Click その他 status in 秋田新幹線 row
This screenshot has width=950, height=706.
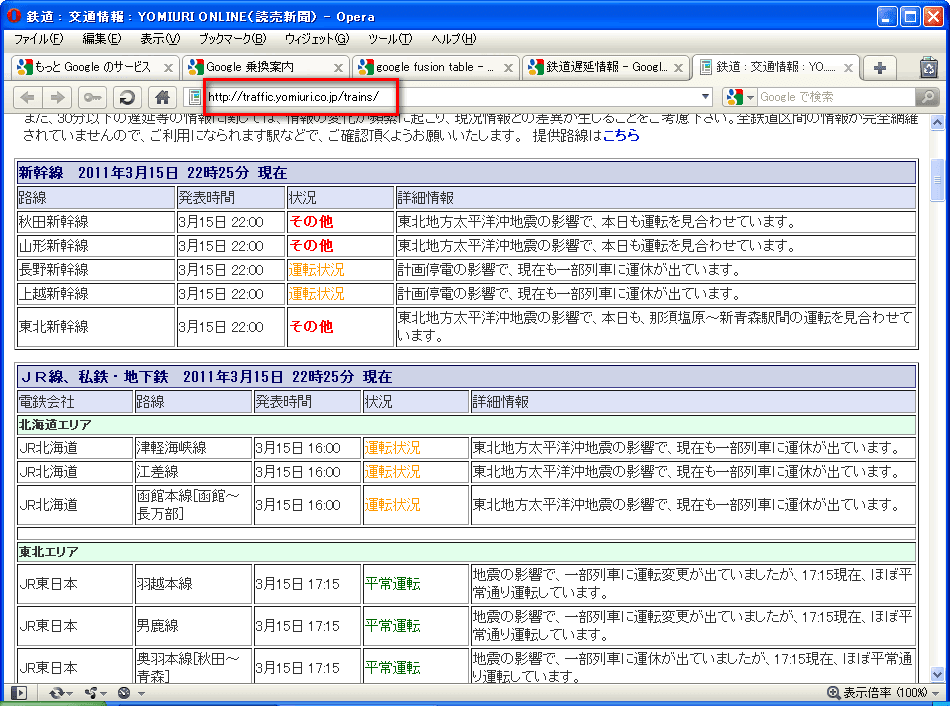[311, 222]
